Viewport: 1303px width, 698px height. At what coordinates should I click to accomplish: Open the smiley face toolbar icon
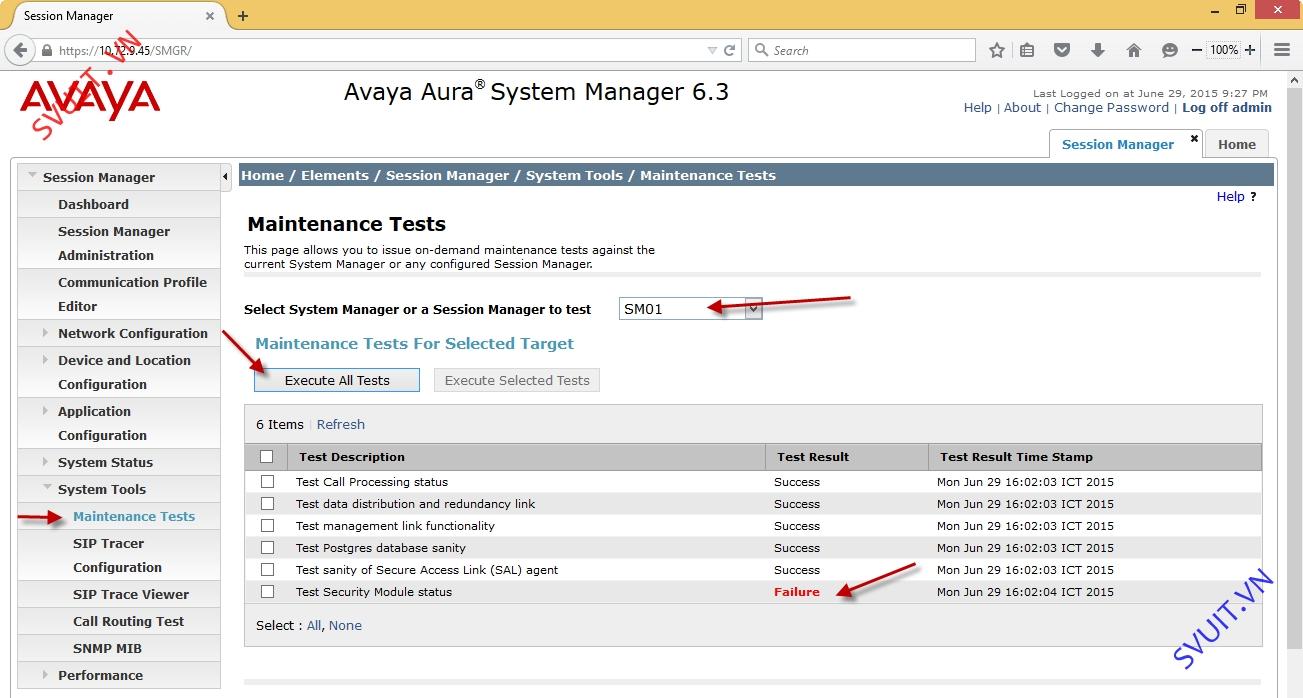pos(1169,50)
